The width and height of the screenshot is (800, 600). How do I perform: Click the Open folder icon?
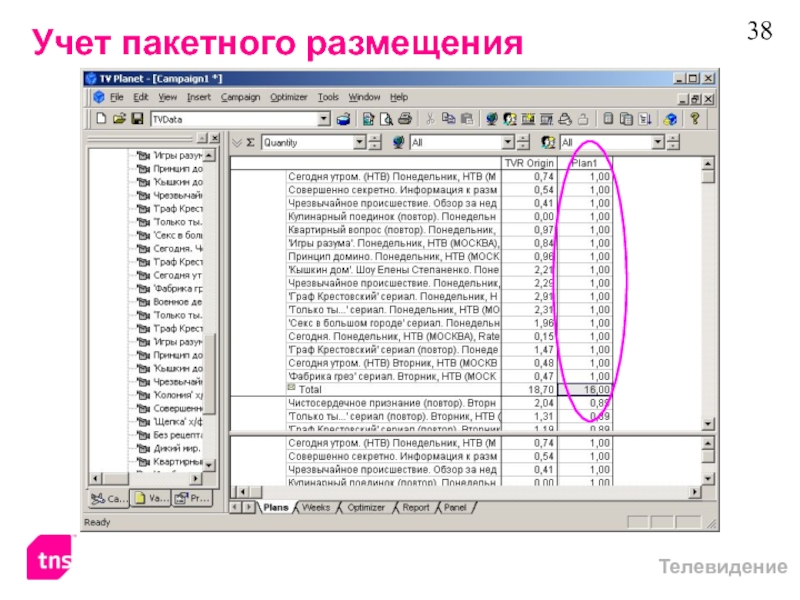pyautogui.click(x=119, y=119)
